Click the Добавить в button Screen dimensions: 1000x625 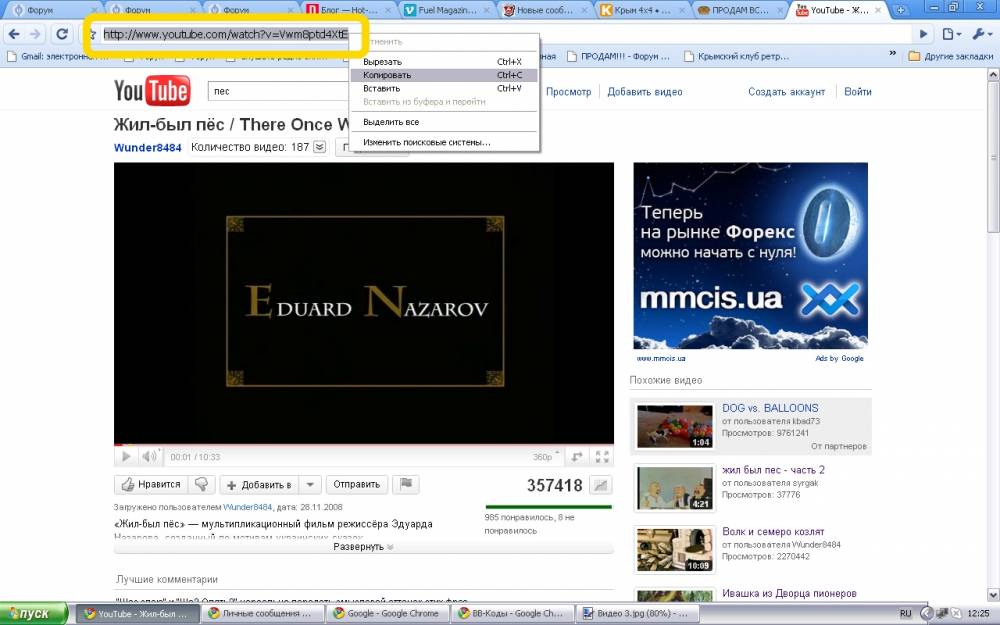point(260,485)
